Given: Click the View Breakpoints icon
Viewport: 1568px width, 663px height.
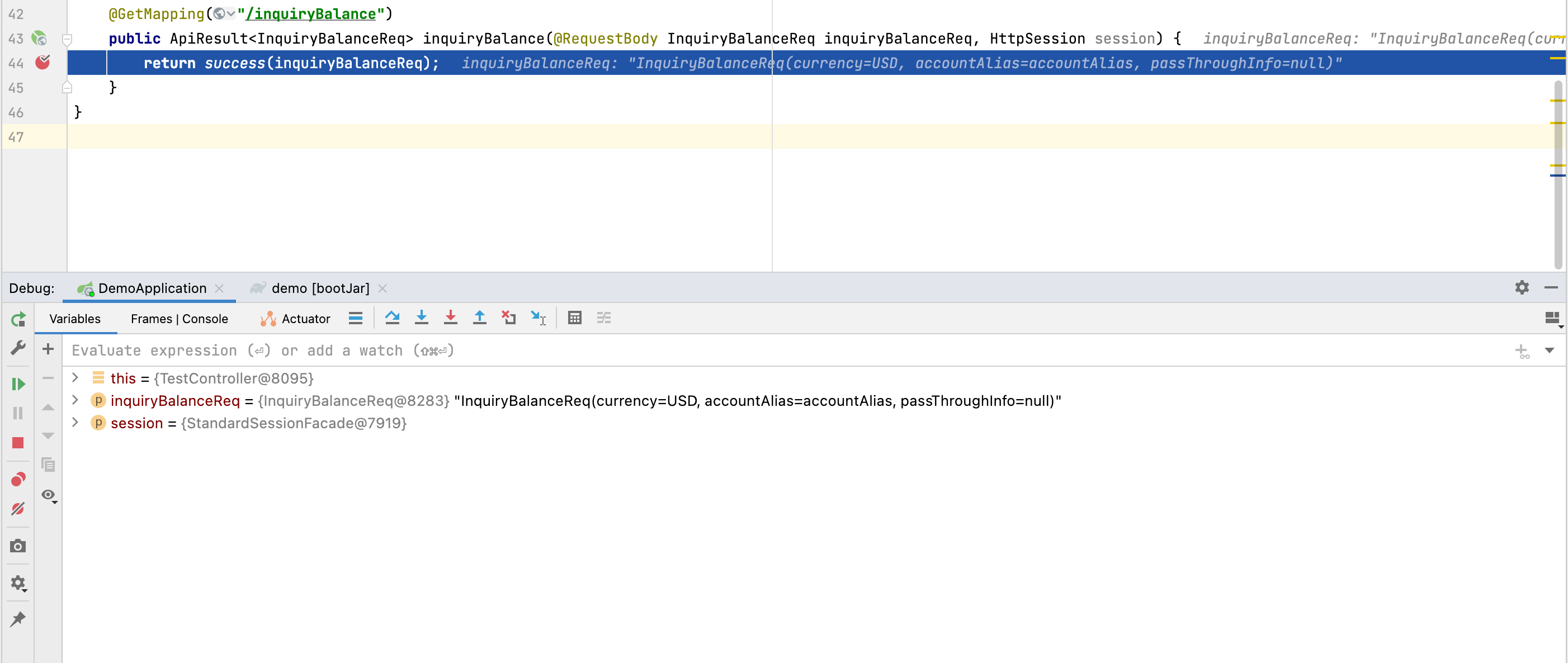Looking at the screenshot, I should [x=18, y=479].
